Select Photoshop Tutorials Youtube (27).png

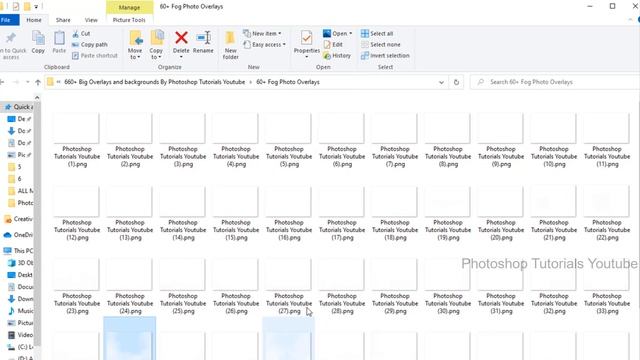click(x=289, y=288)
